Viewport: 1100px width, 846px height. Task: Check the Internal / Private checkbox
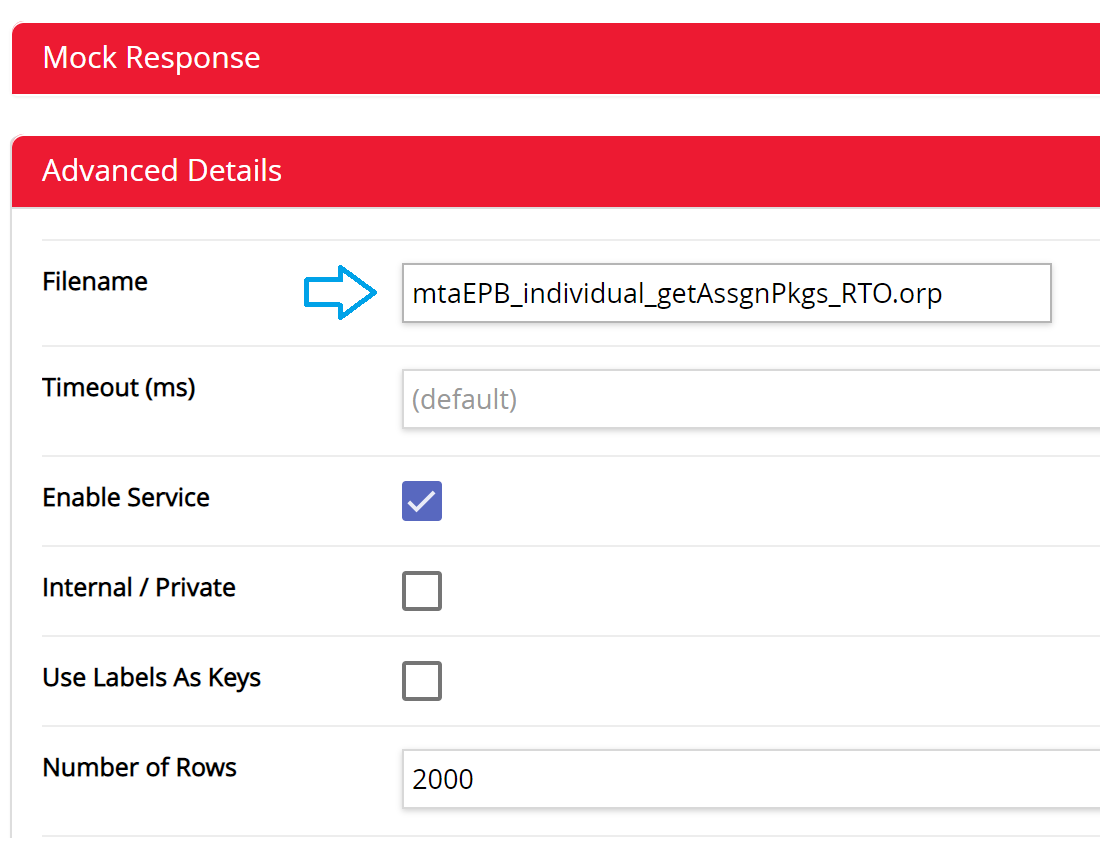click(x=422, y=591)
